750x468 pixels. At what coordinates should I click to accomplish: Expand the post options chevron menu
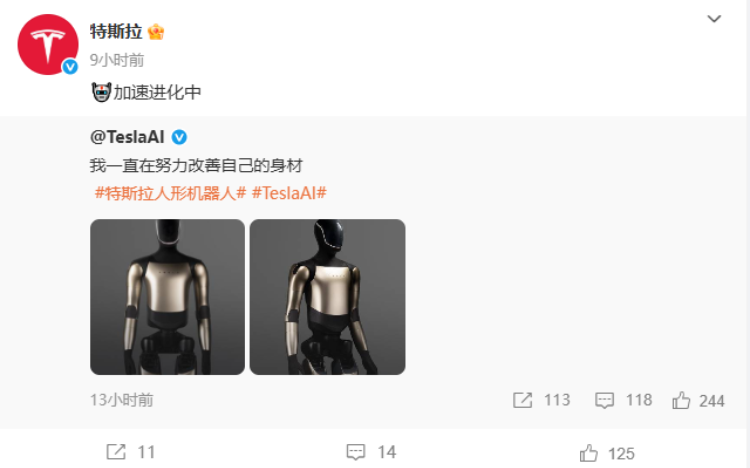click(714, 19)
